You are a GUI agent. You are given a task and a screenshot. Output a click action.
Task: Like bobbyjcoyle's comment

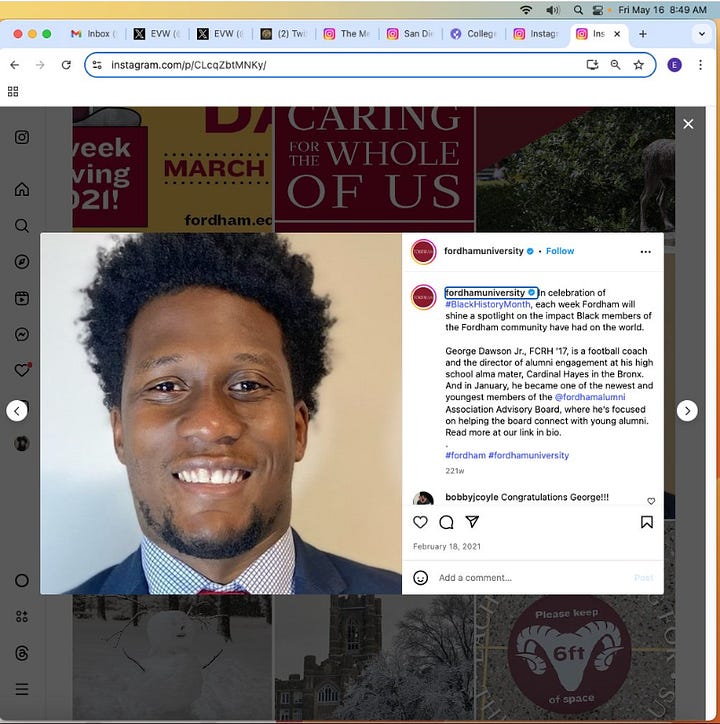[x=651, y=501]
